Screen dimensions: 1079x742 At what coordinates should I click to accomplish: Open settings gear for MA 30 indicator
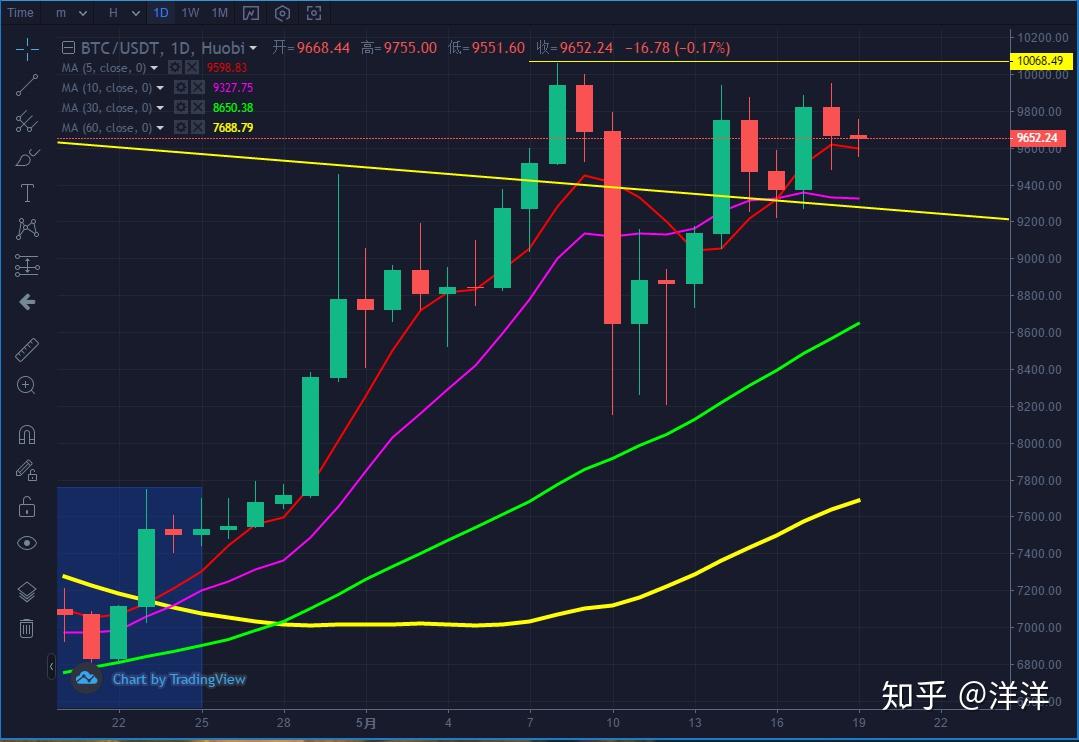tap(181, 107)
